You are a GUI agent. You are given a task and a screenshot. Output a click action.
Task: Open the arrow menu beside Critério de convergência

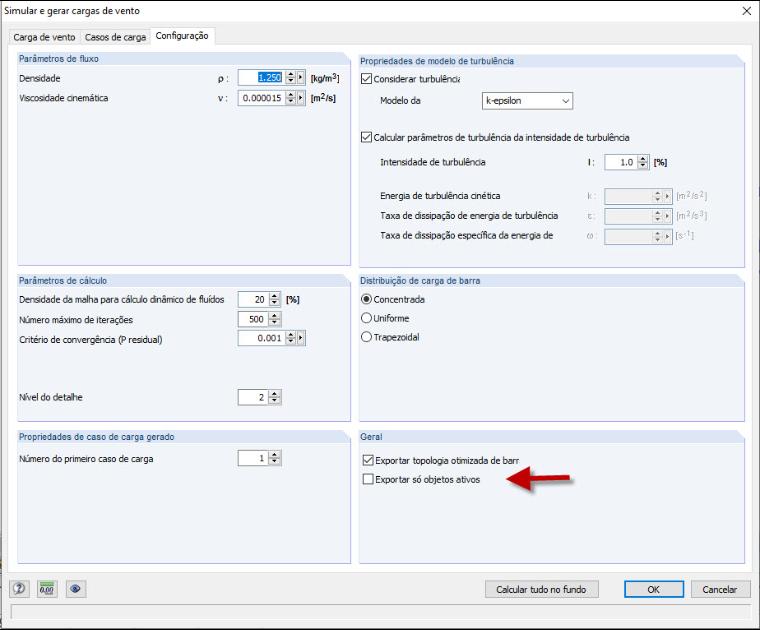click(x=301, y=338)
